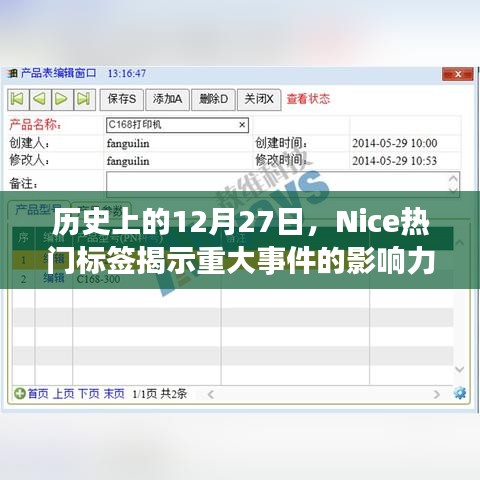Select row number 2 in the grid

pos(23,279)
